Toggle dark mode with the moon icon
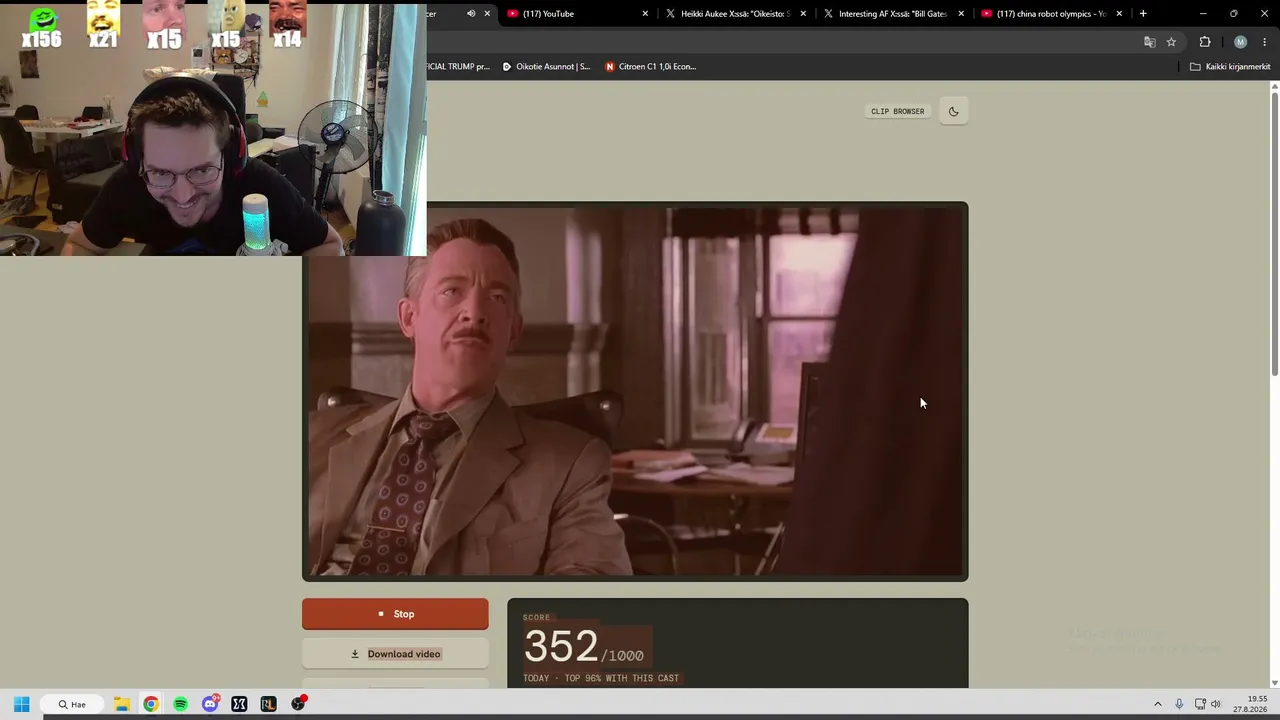The height and width of the screenshot is (720, 1280). click(x=953, y=111)
